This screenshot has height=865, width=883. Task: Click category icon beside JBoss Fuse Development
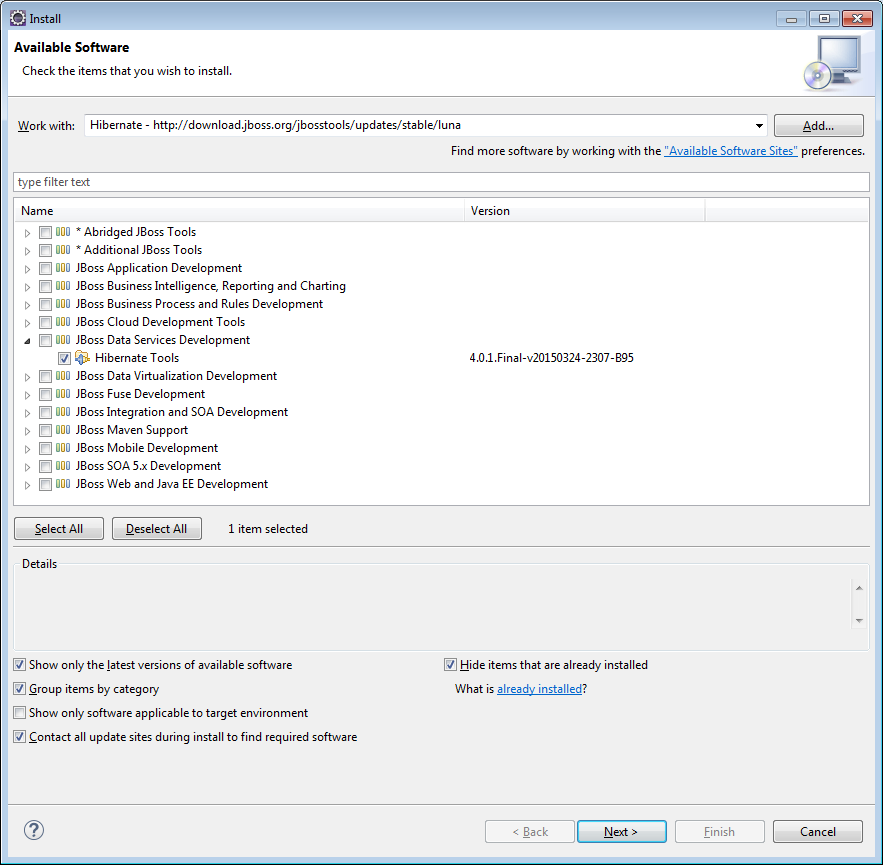point(63,394)
